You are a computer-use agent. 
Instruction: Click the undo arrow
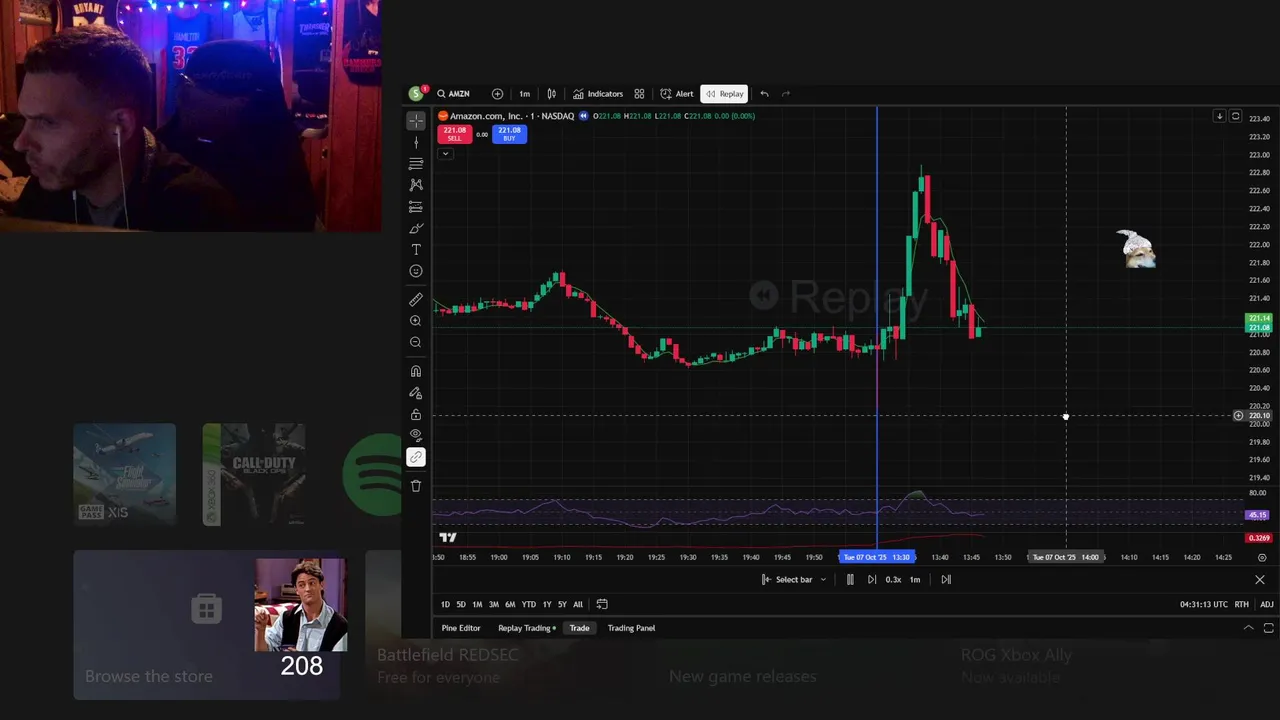[x=764, y=94]
